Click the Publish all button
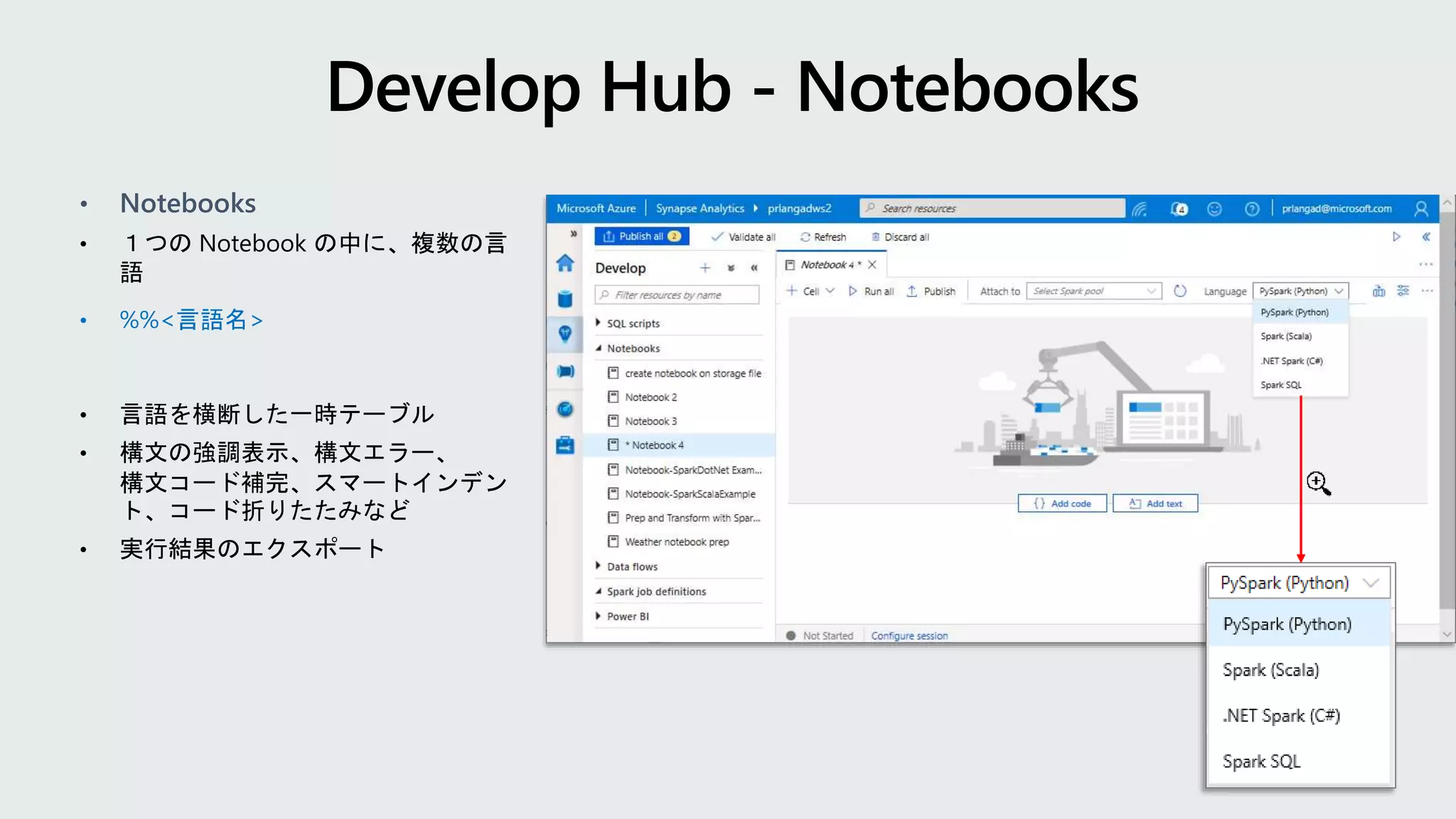This screenshot has width=1456, height=819. point(642,237)
